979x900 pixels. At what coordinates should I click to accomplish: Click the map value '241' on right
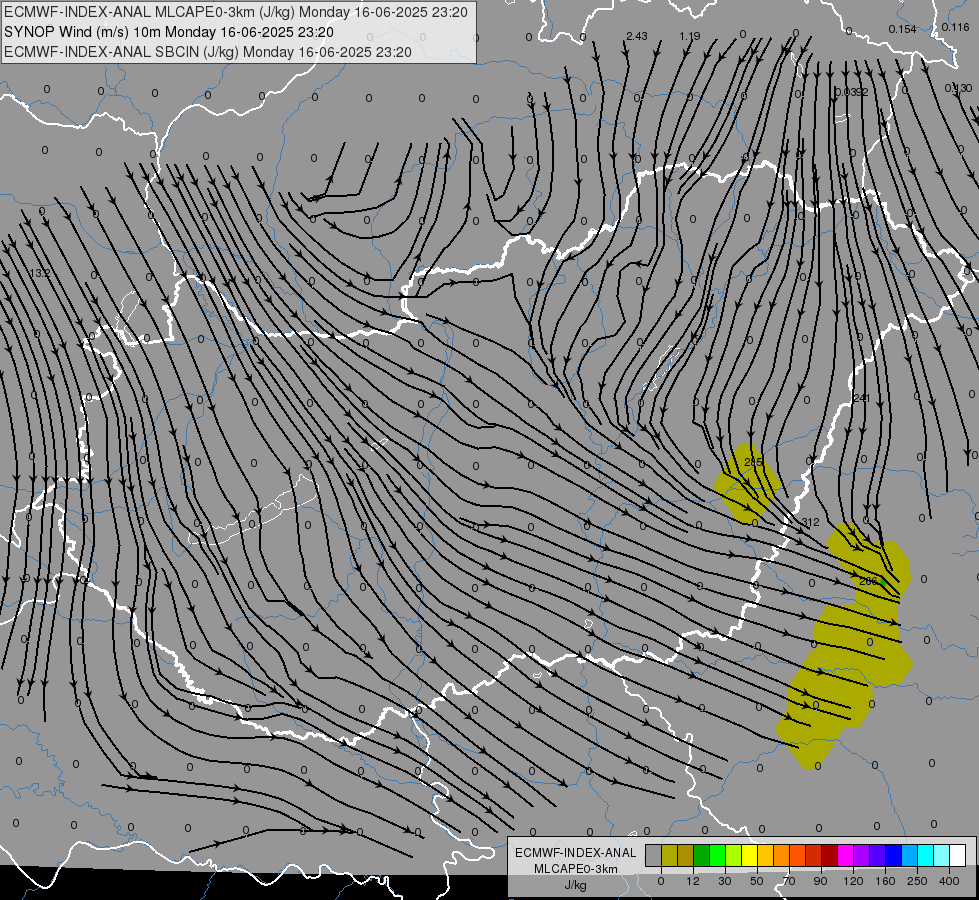(x=862, y=398)
